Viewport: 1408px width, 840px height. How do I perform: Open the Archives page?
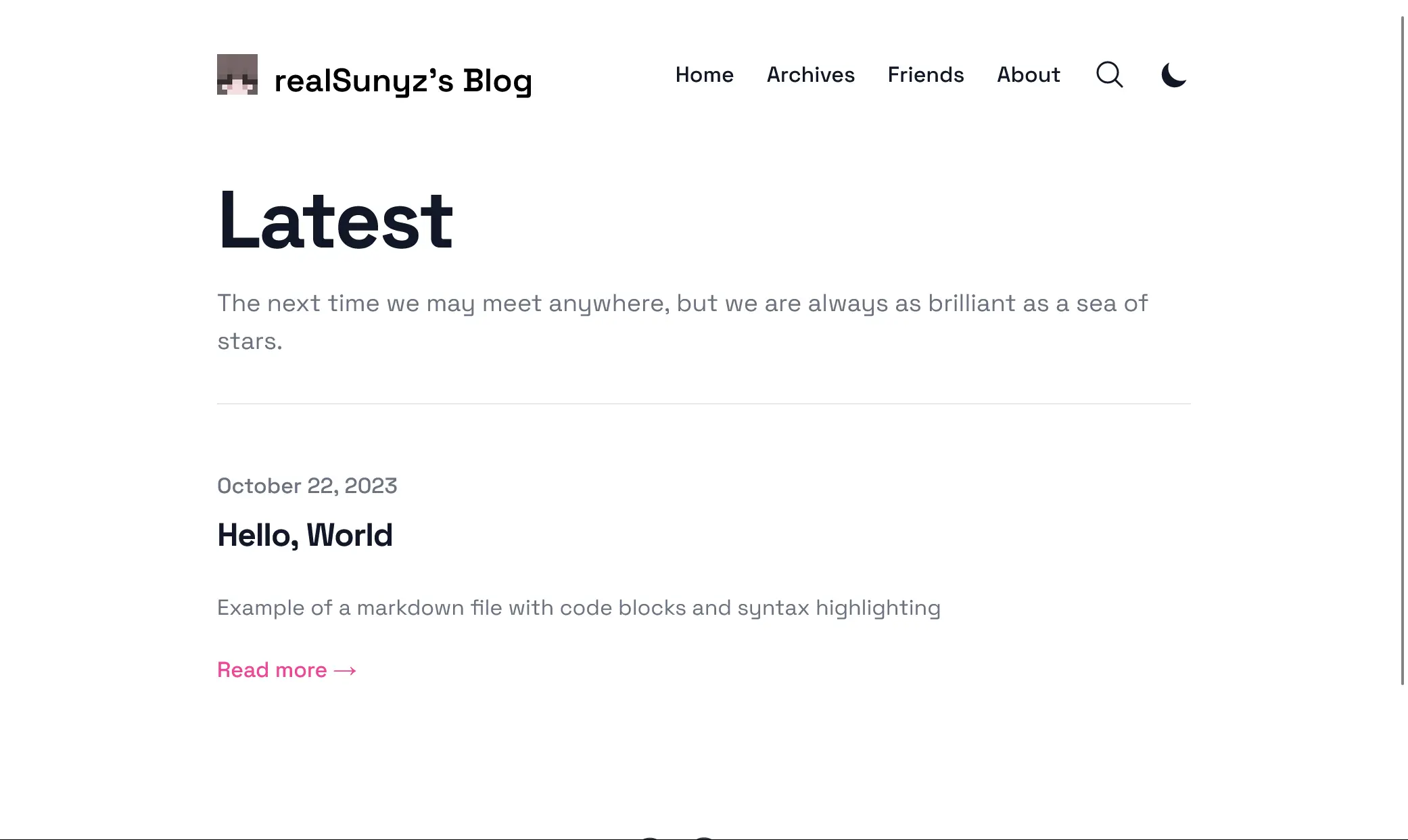click(810, 74)
